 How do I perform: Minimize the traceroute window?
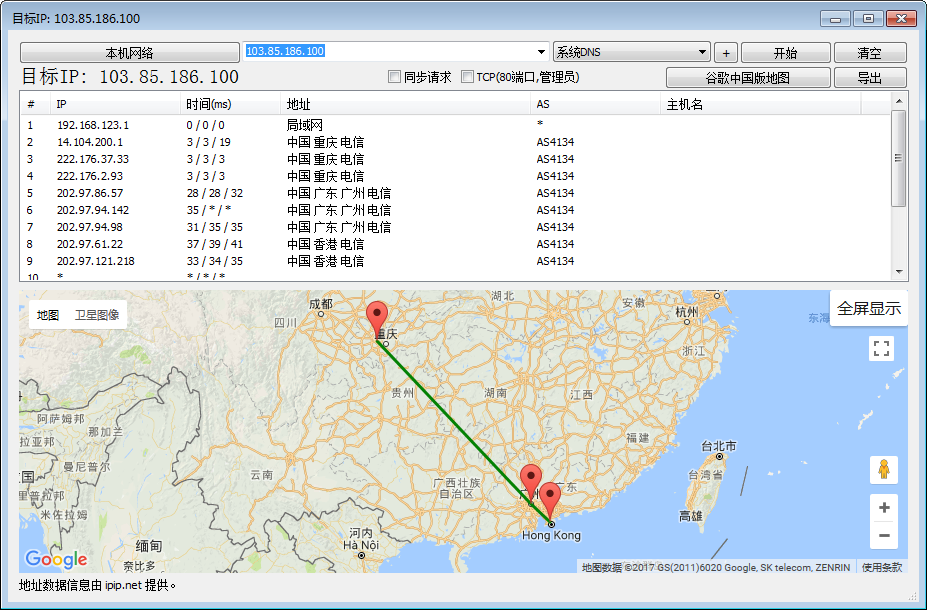(835, 19)
